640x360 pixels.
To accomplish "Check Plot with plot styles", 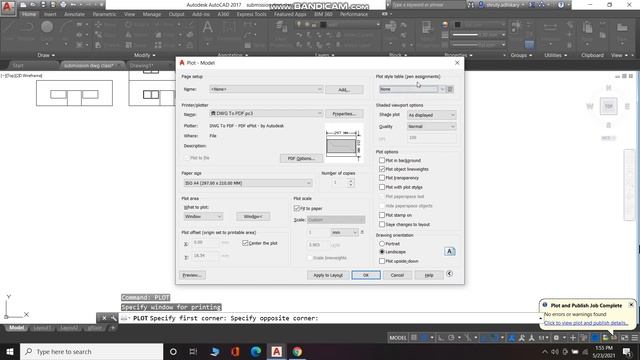I will (382, 187).
